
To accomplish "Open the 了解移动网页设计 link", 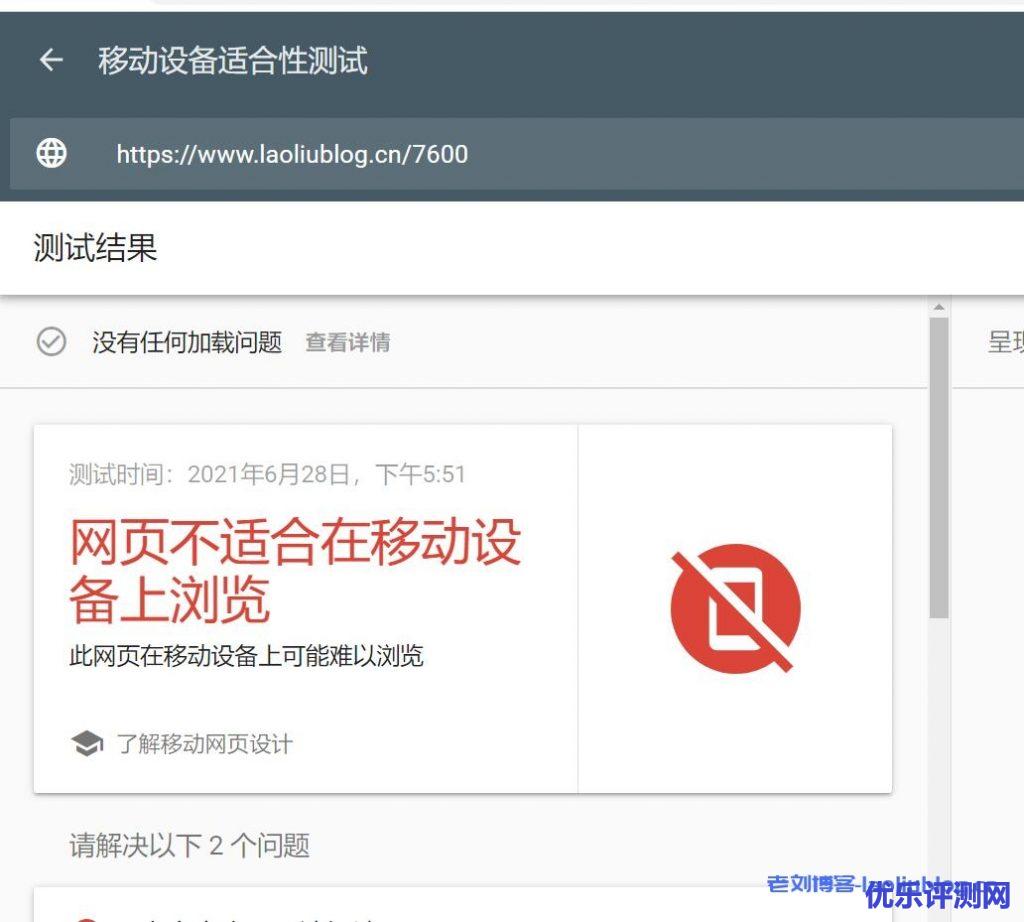I will 204,744.
